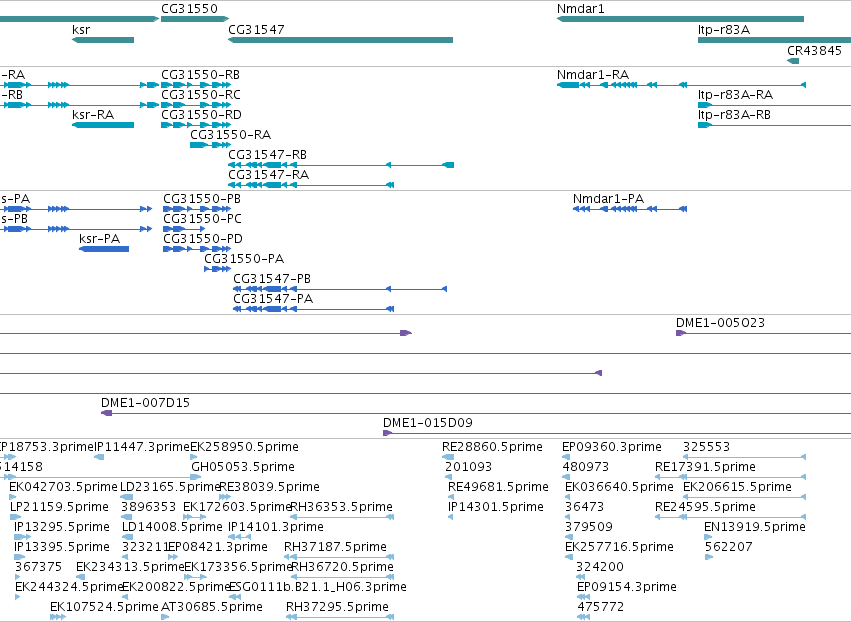
Task: Select EST IP13395.5prime
Action: click(62, 547)
